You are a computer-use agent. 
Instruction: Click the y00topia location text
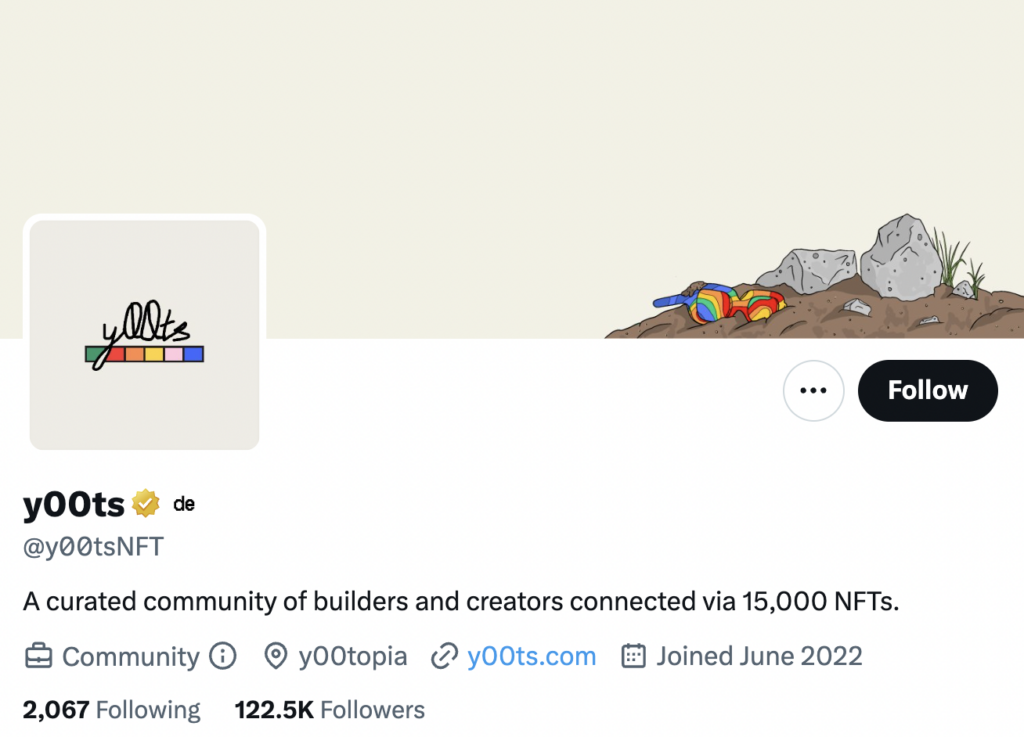coord(352,657)
